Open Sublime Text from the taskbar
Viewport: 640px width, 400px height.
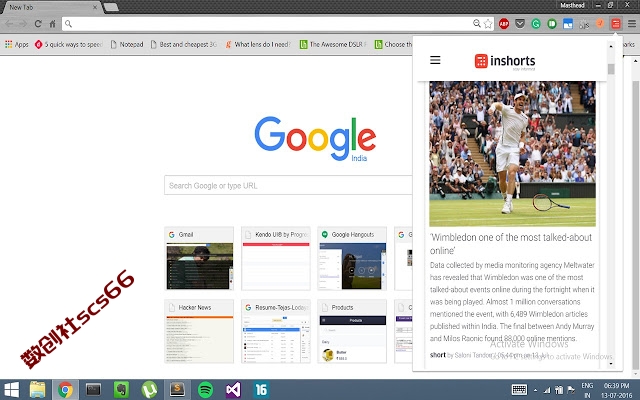click(x=177, y=390)
